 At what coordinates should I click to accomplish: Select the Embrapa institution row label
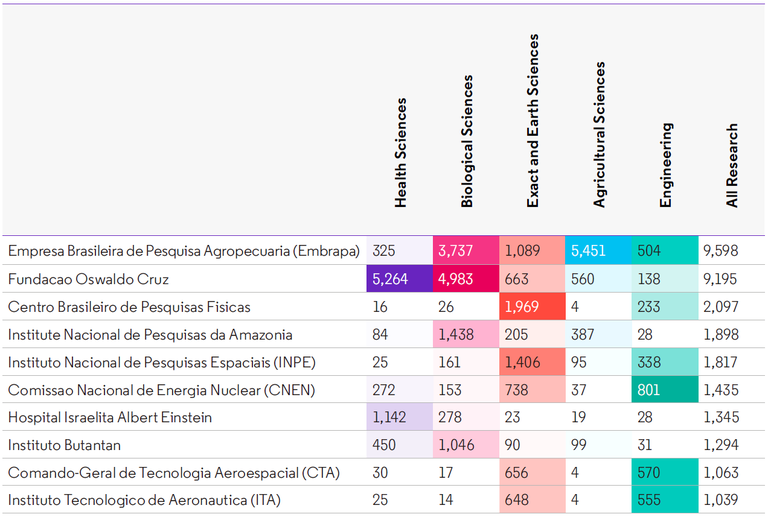(x=182, y=251)
